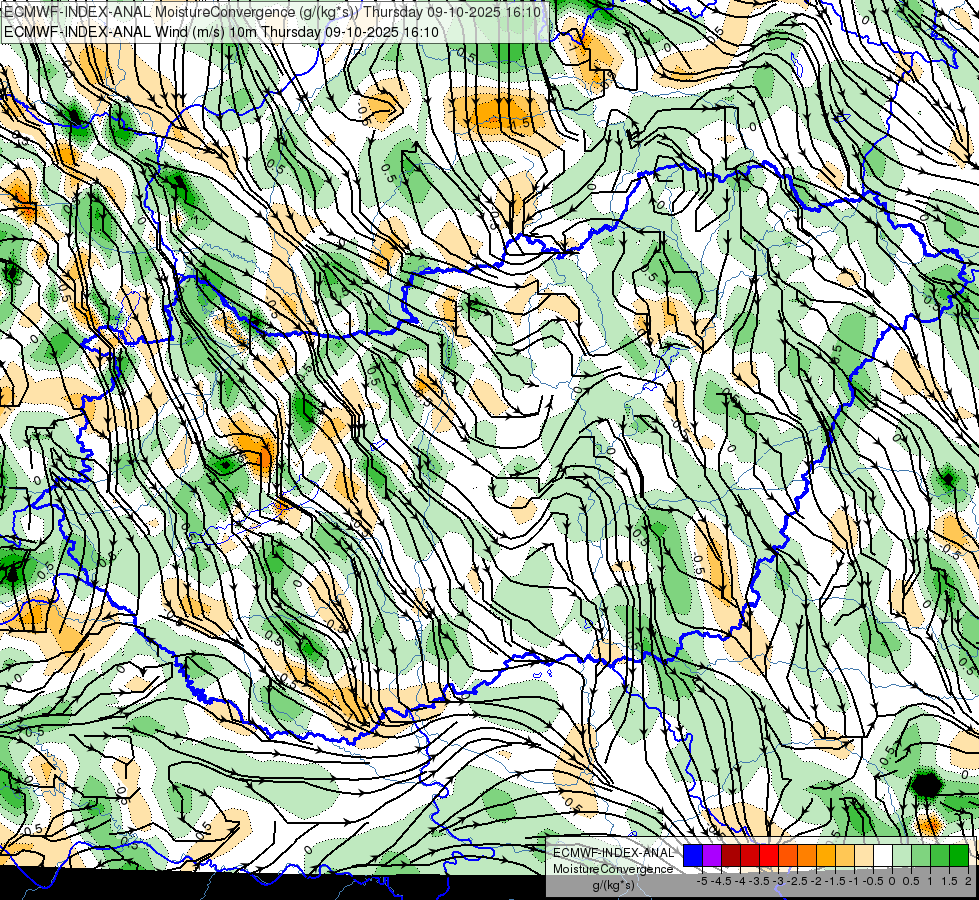Screen dimensions: 979x900
Task: Click the MoistureConvergence title line at top
Action: 272,12
